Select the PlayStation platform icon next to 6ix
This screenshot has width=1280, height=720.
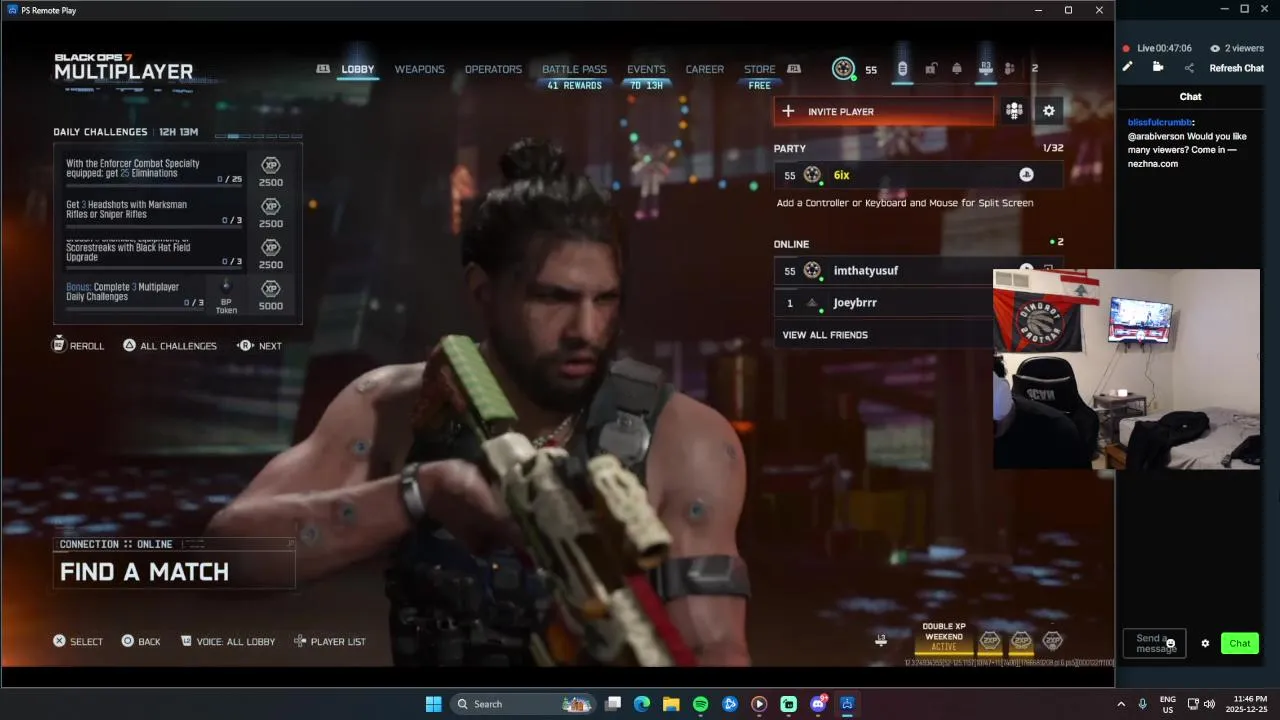[1026, 175]
